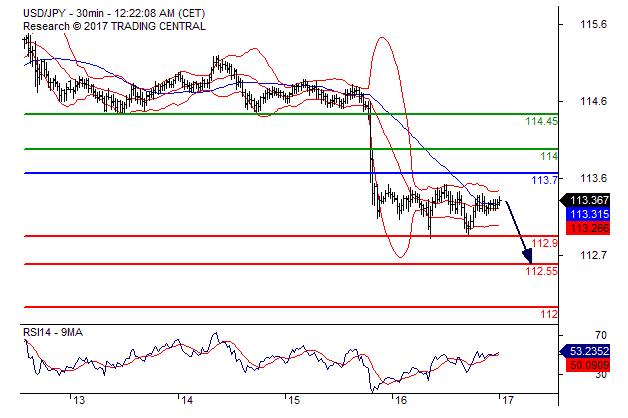Click the chart title 'USD/JPY - 30min'
Screen dimensions: 628x418
(59, 14)
